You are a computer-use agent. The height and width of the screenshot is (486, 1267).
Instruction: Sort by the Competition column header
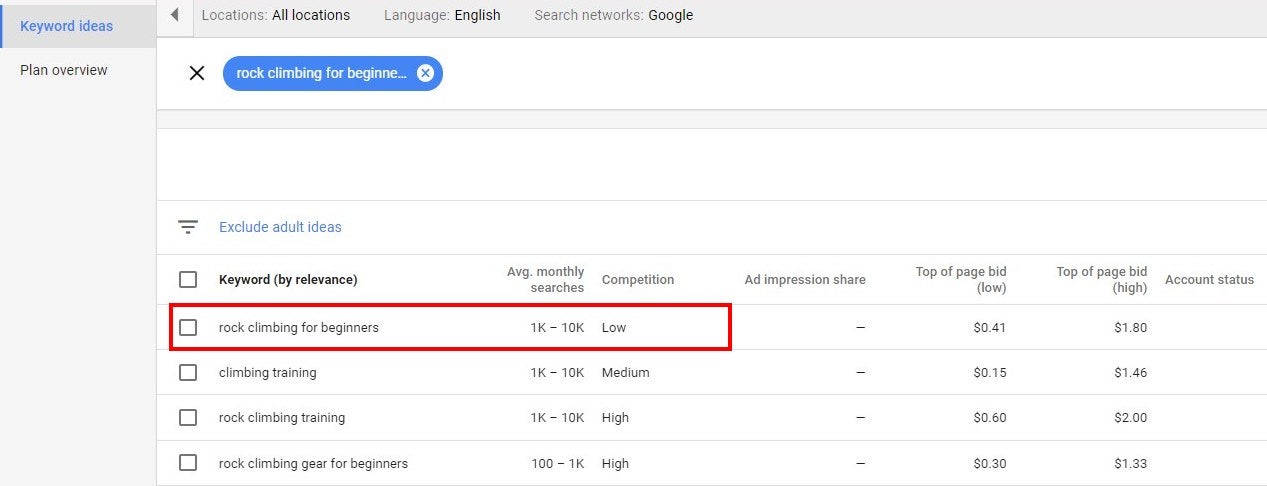[x=638, y=280]
